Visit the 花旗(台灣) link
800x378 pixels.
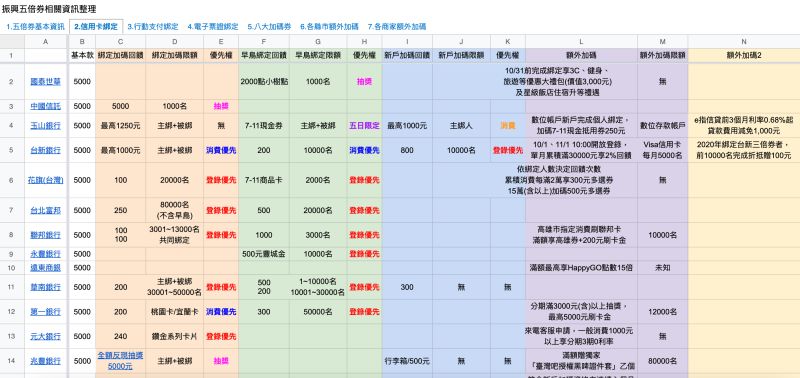point(45,180)
